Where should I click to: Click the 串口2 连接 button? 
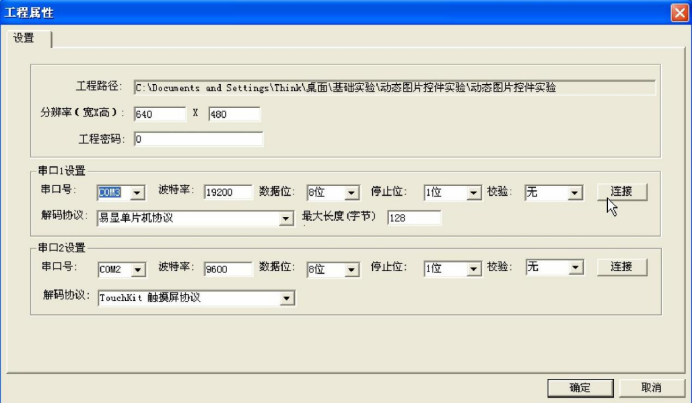coord(622,267)
